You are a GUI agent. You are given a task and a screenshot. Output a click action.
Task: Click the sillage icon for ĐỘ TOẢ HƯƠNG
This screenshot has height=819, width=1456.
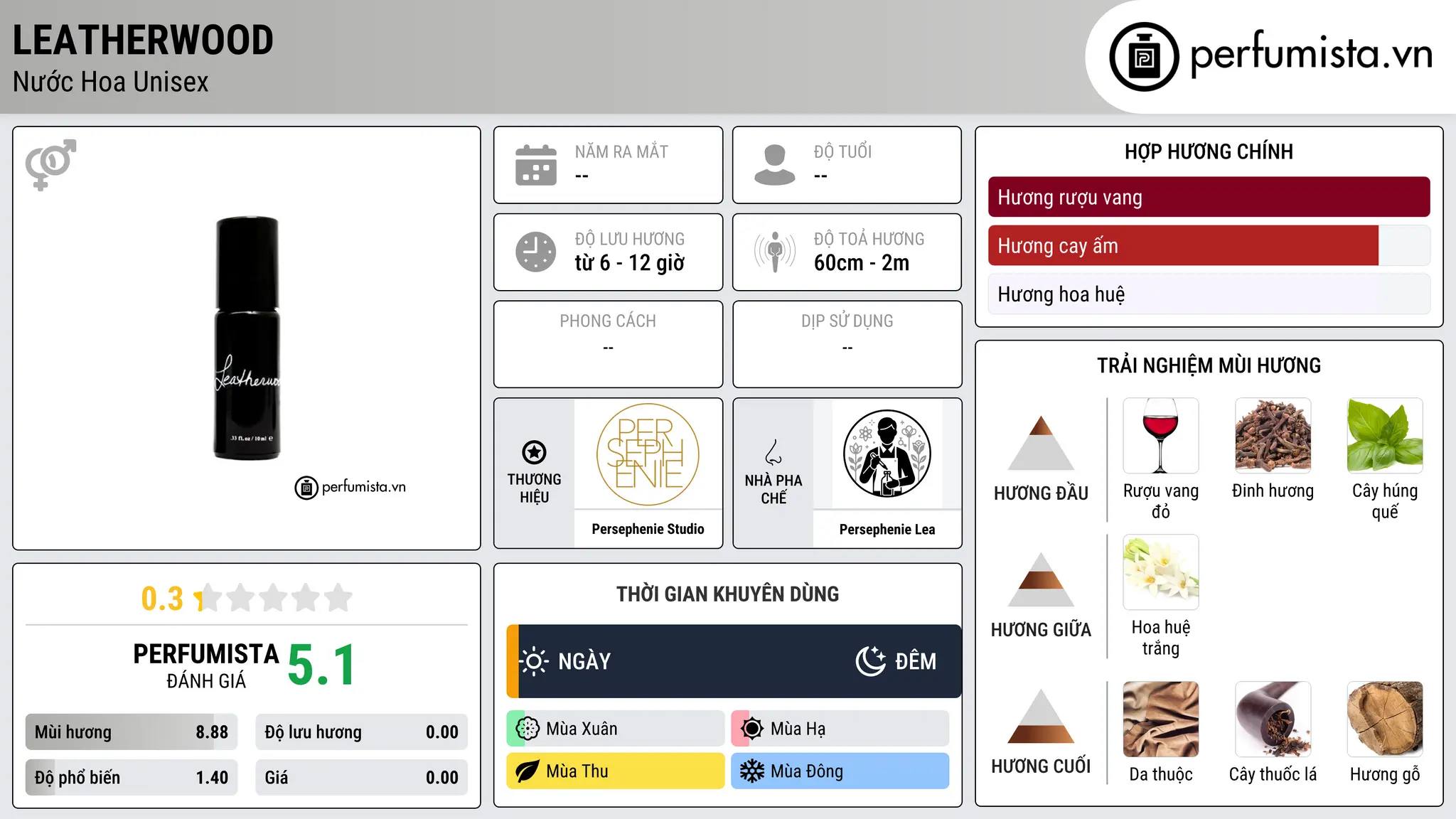[775, 252]
